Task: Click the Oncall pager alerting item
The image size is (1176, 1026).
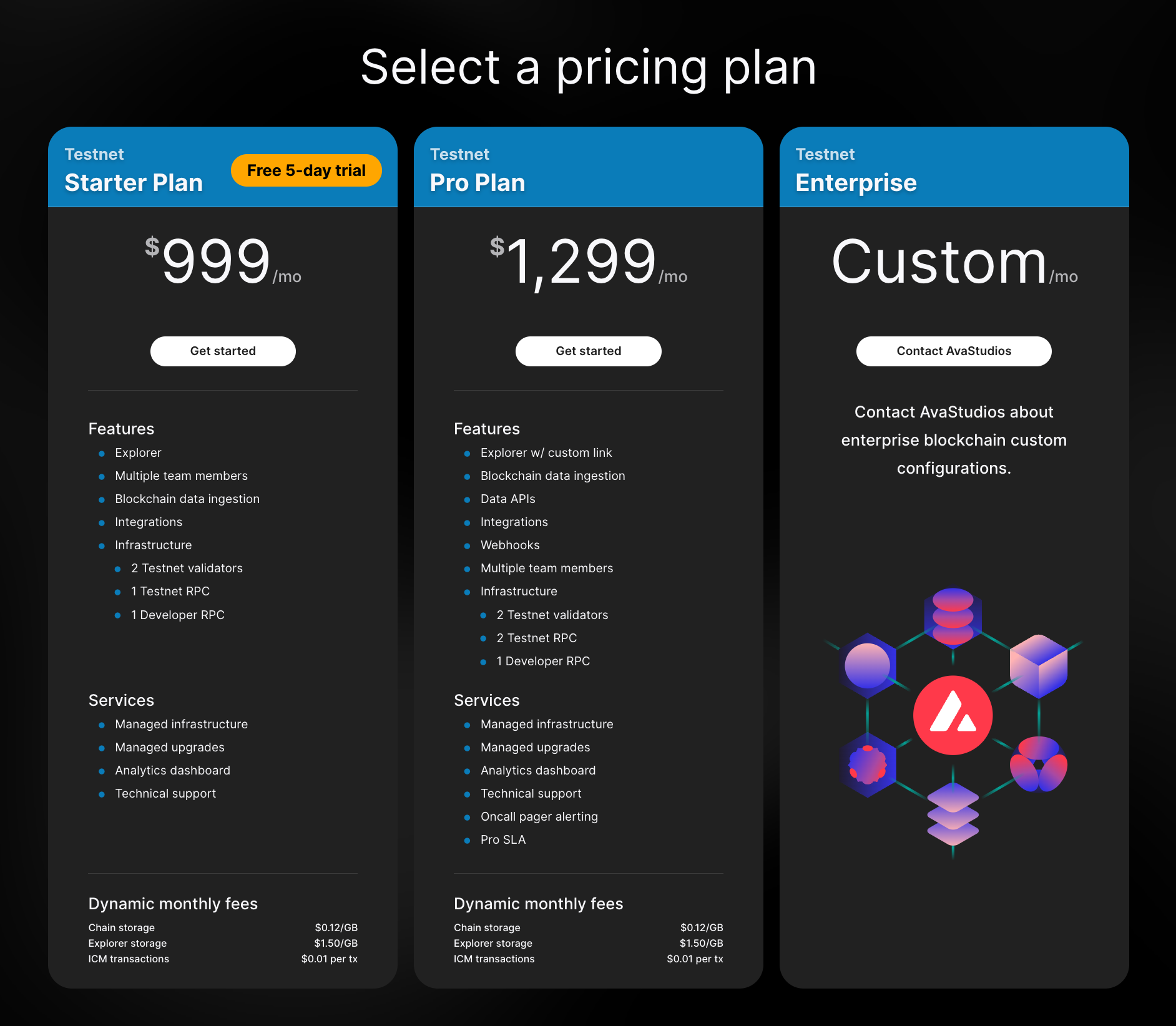Action: tap(539, 817)
